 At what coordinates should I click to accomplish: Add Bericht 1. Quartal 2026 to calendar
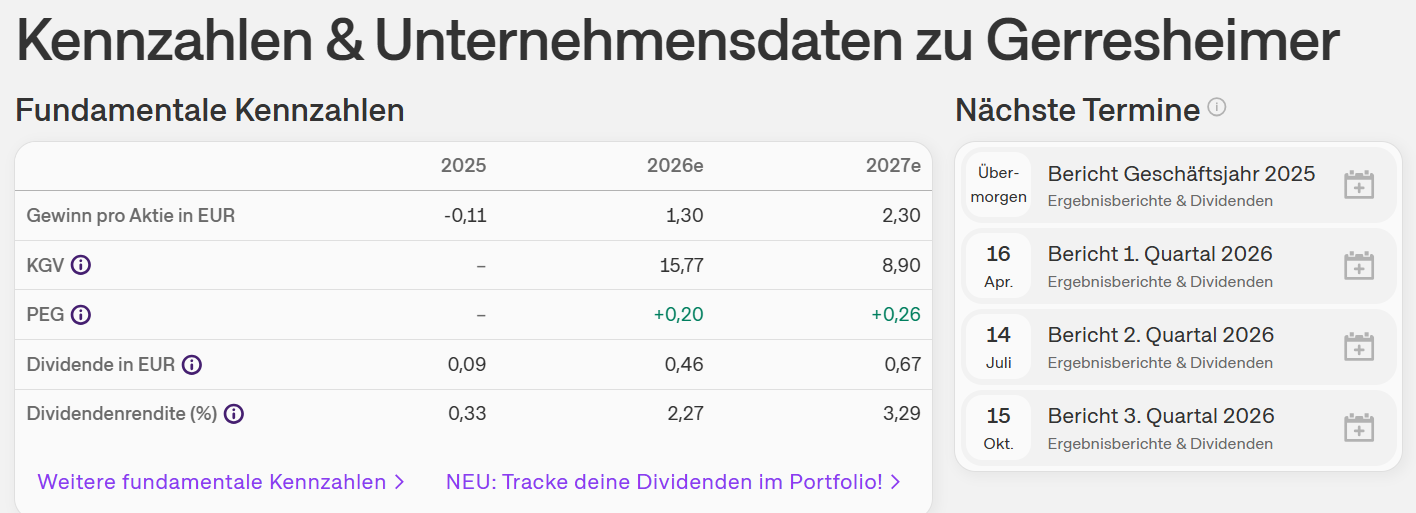(x=1358, y=266)
